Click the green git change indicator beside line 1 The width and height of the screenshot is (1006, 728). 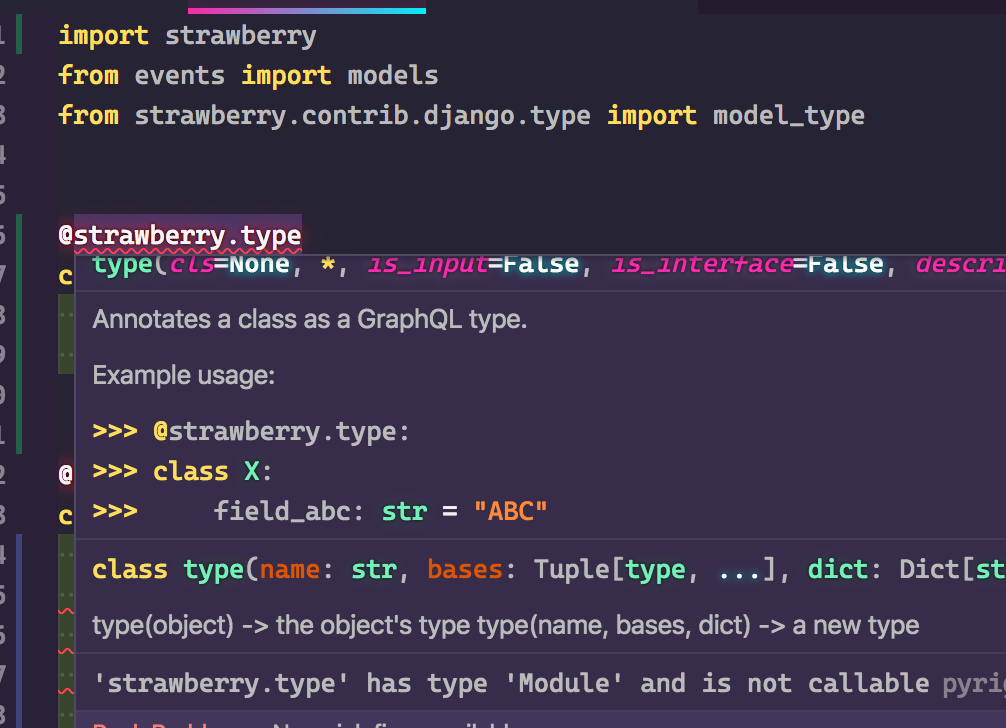click(x=21, y=35)
